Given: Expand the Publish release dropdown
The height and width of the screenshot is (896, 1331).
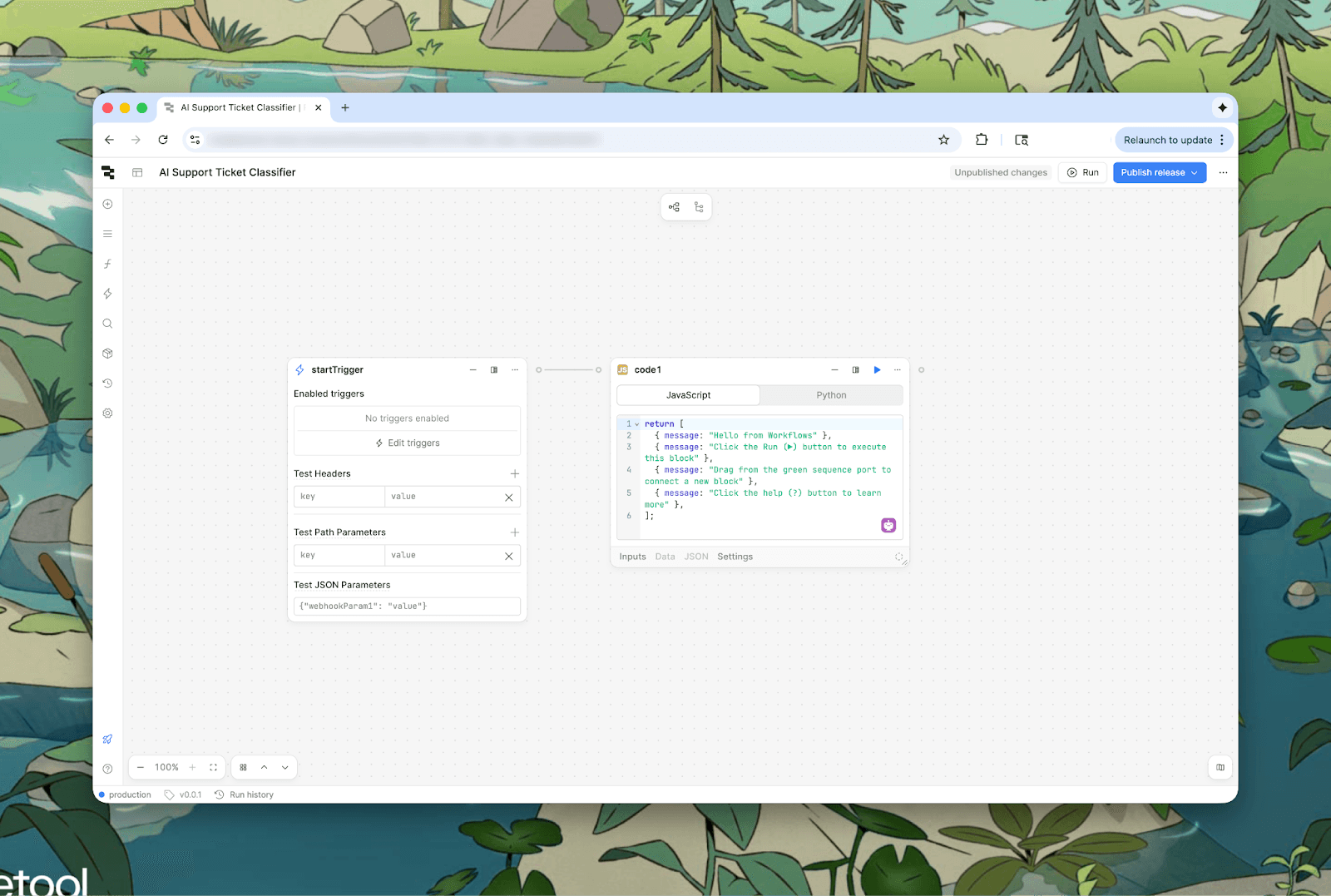Looking at the screenshot, I should pos(1194,172).
